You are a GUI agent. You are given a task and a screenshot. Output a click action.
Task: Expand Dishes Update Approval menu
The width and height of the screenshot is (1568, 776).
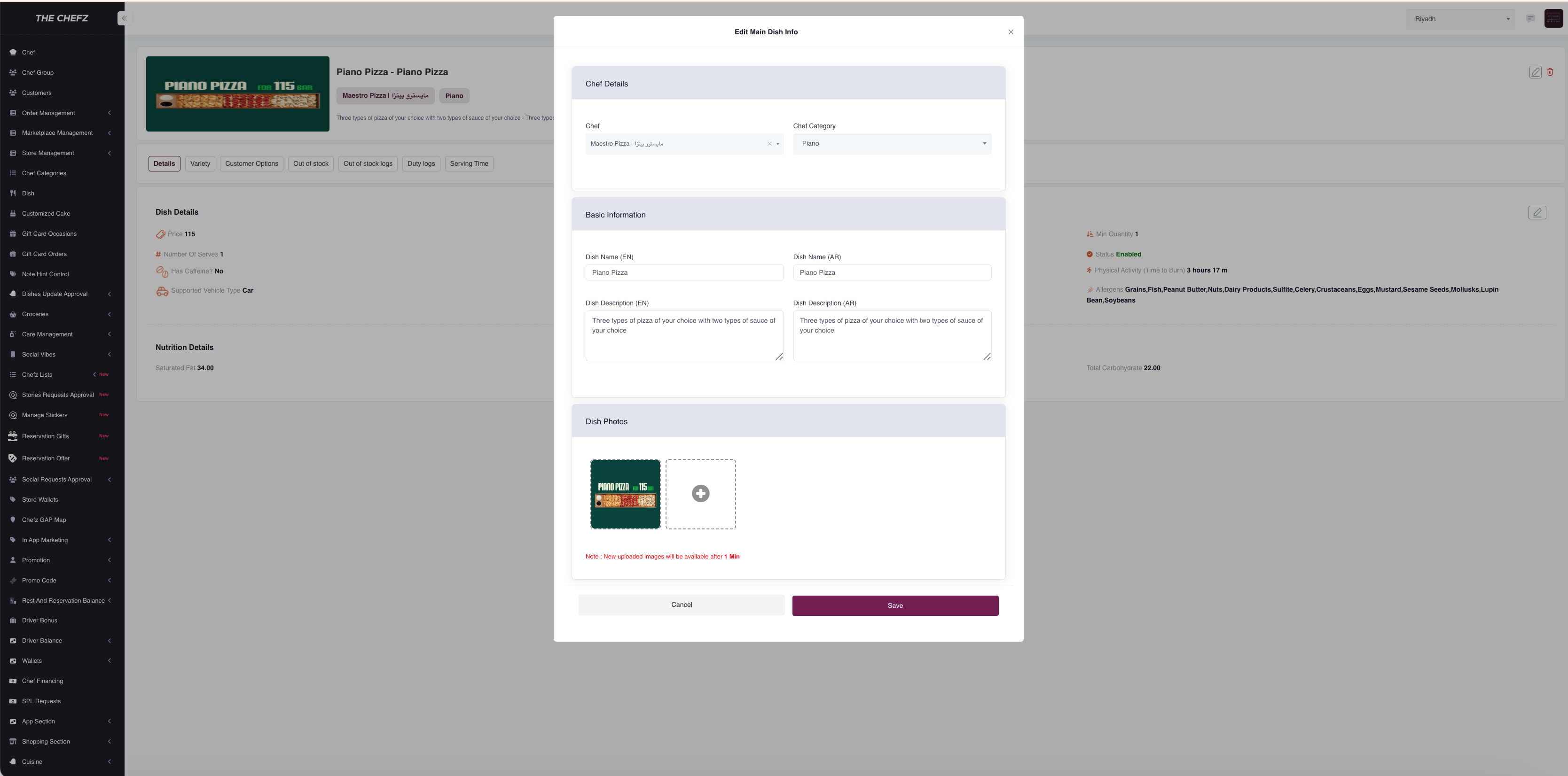coord(62,294)
